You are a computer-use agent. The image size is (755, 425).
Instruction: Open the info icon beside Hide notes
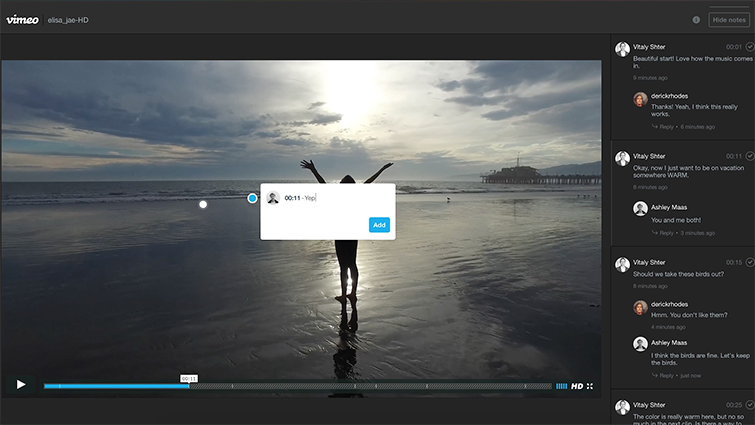[x=696, y=19]
